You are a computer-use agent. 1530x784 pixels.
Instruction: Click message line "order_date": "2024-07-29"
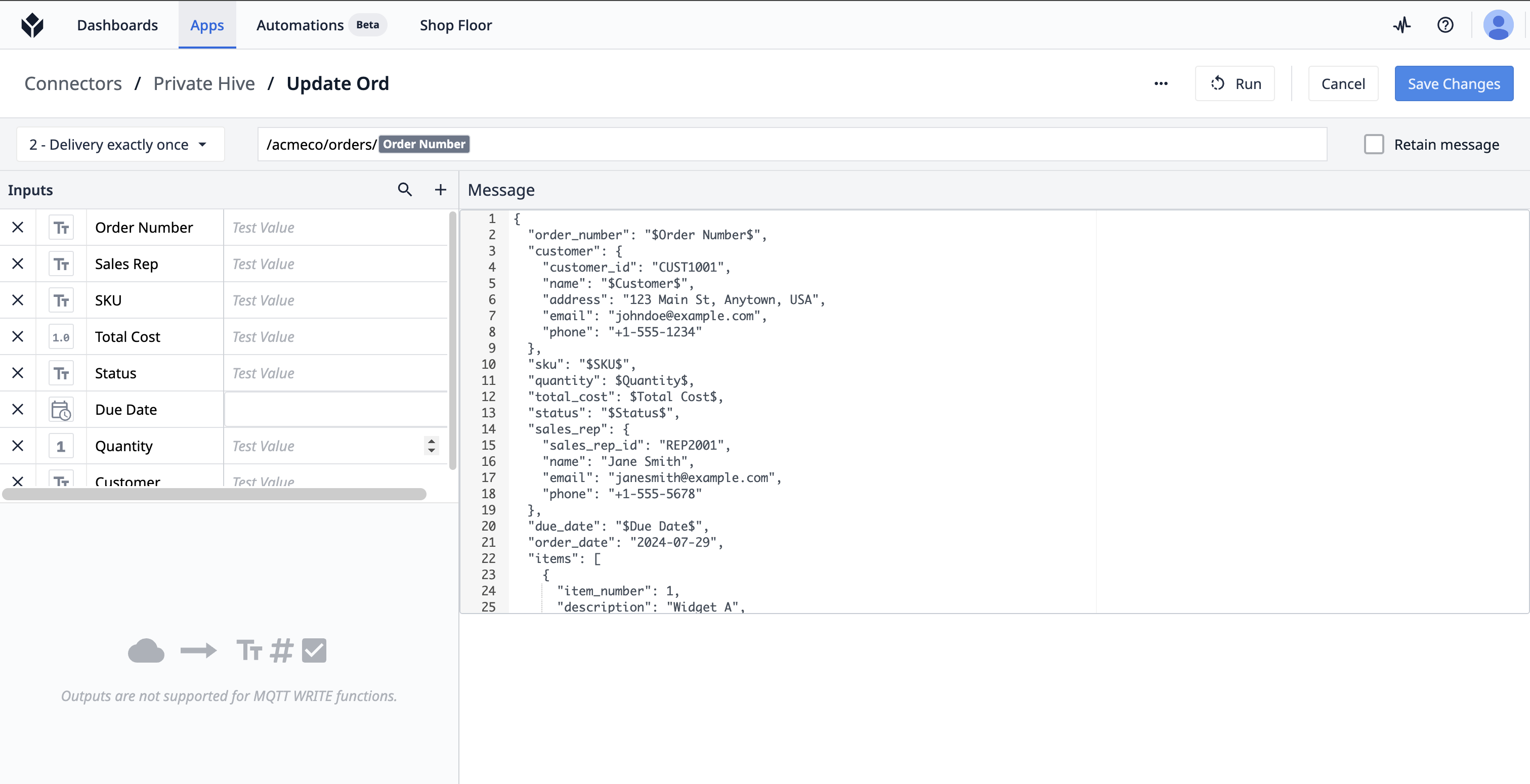625,542
